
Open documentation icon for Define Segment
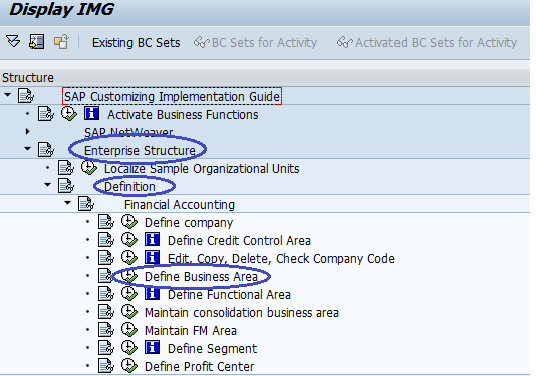106,348
